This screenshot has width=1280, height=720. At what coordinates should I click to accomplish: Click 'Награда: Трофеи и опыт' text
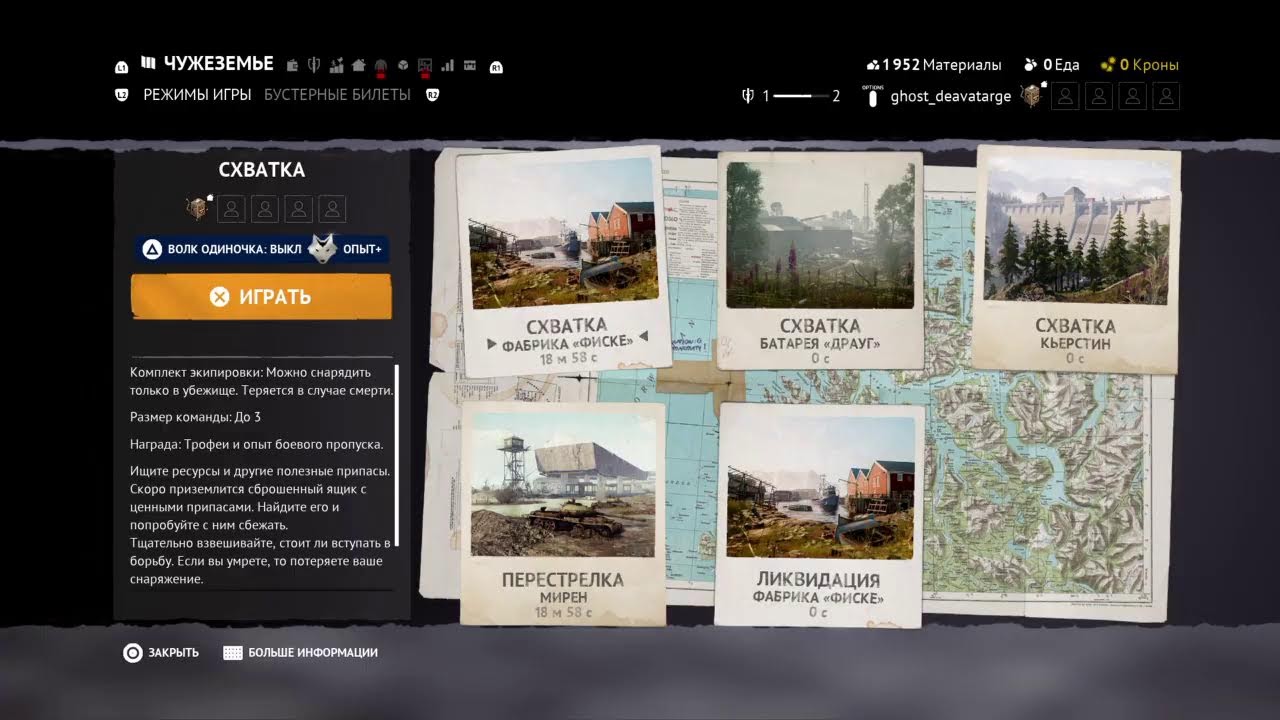[256, 444]
